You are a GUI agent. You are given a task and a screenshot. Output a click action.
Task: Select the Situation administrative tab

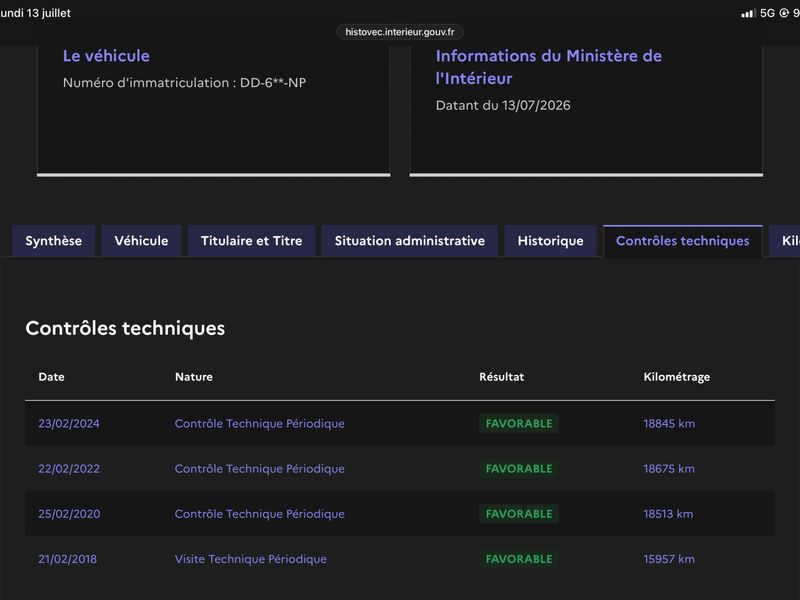(x=410, y=241)
